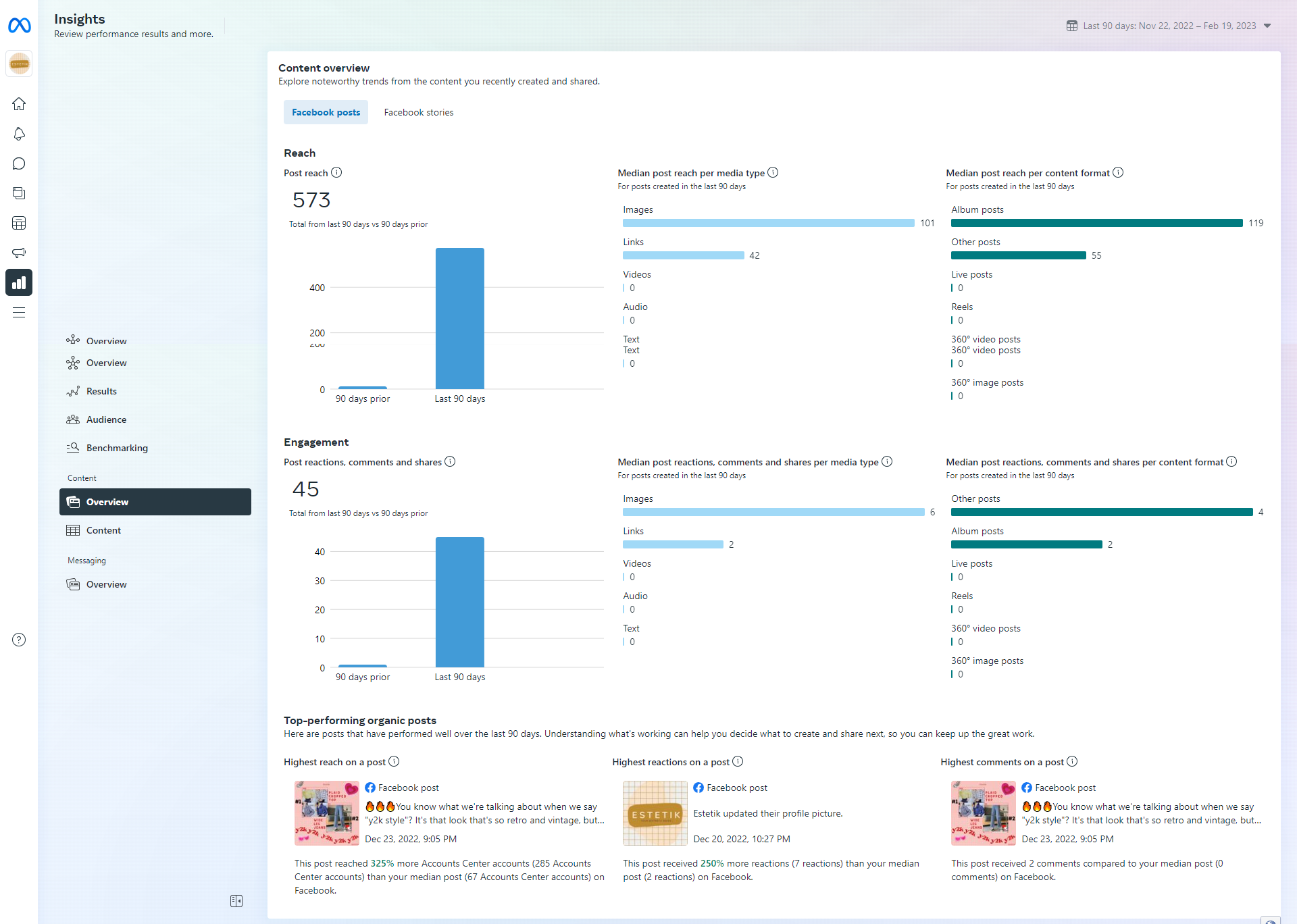Image resolution: width=1297 pixels, height=924 pixels.
Task: Click the Meta logo icon
Action: pos(19,26)
